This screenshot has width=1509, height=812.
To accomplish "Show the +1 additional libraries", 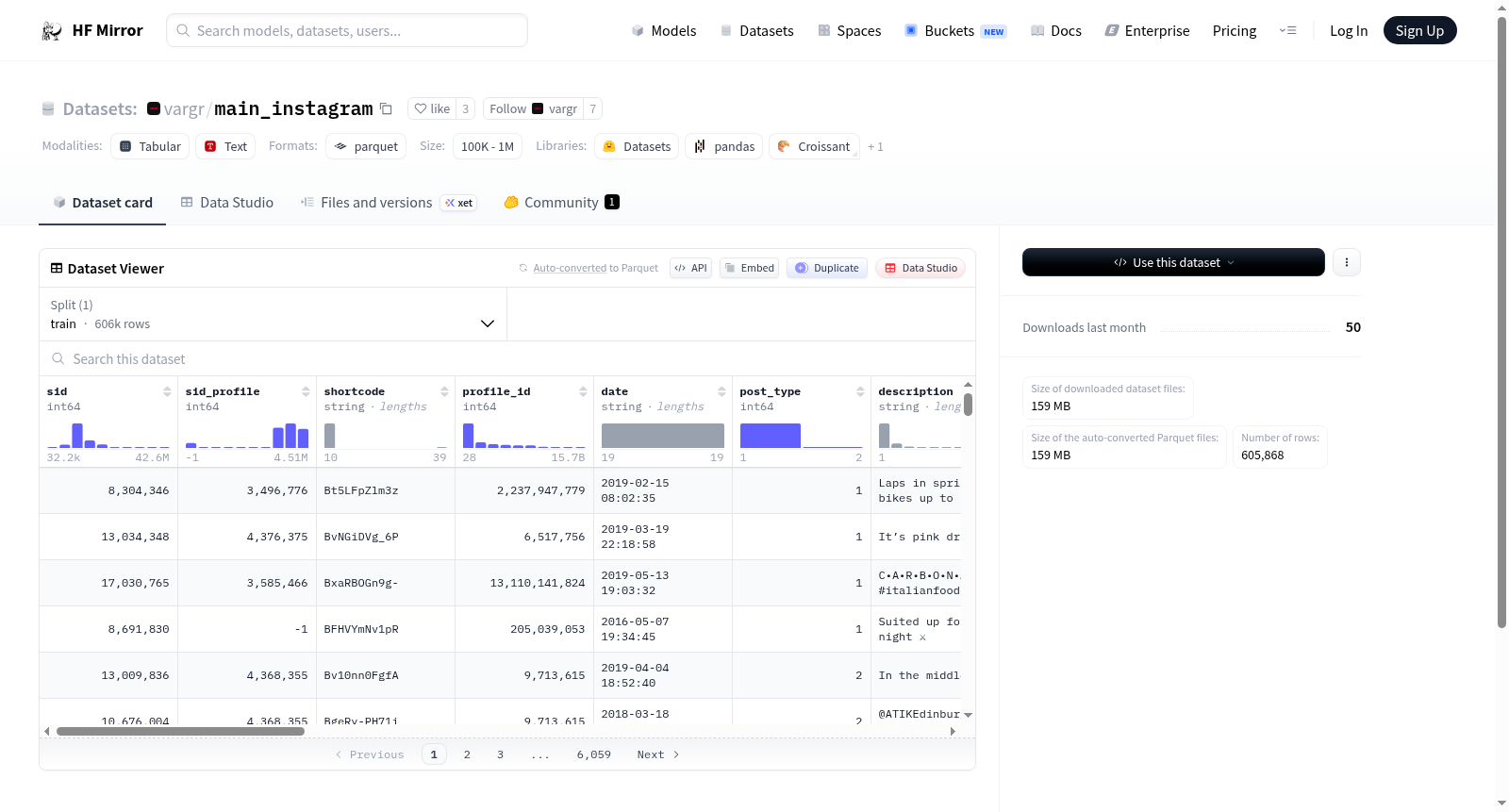I will click(875, 147).
